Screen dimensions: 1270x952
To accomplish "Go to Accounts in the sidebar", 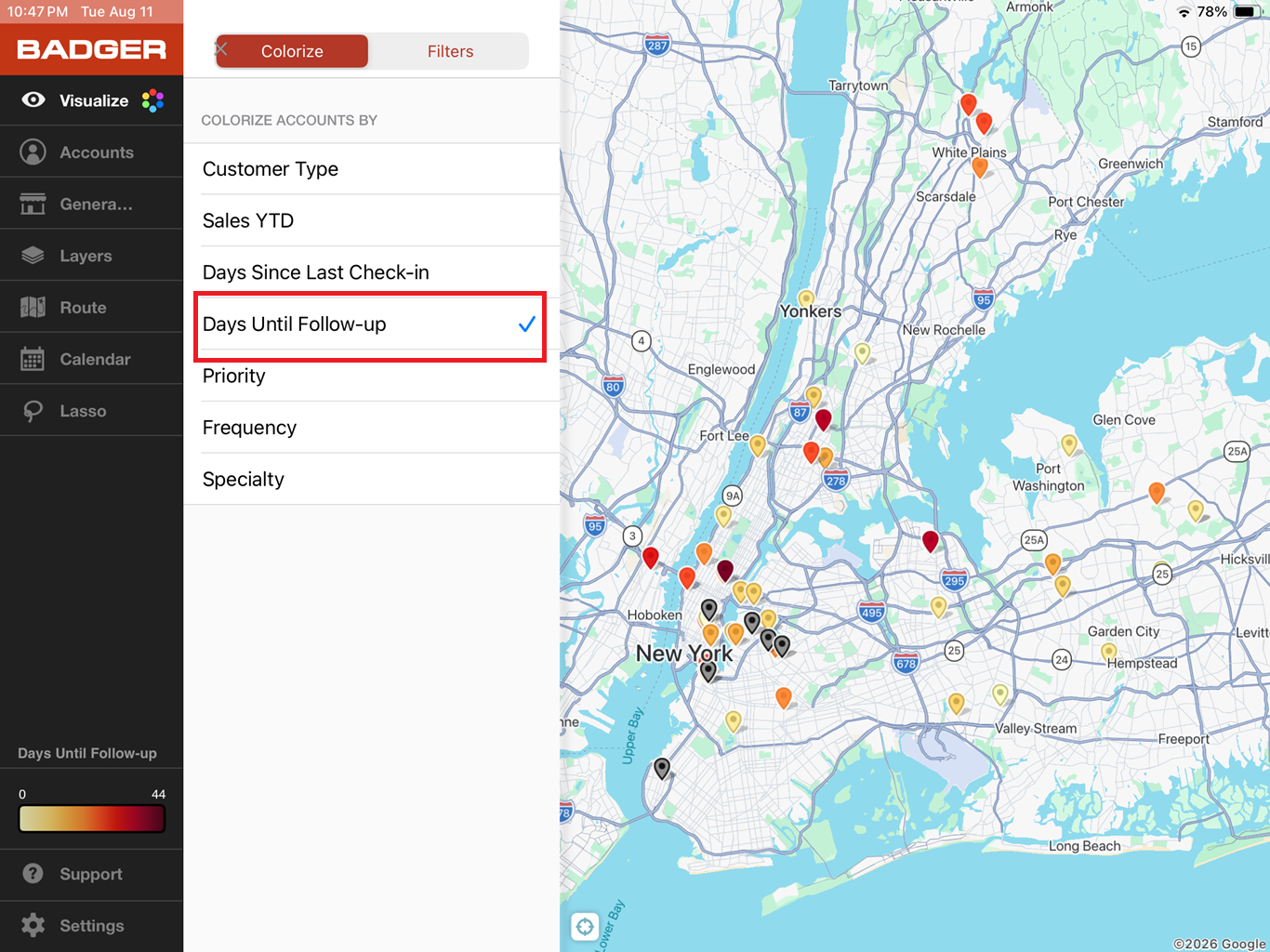I will [91, 152].
